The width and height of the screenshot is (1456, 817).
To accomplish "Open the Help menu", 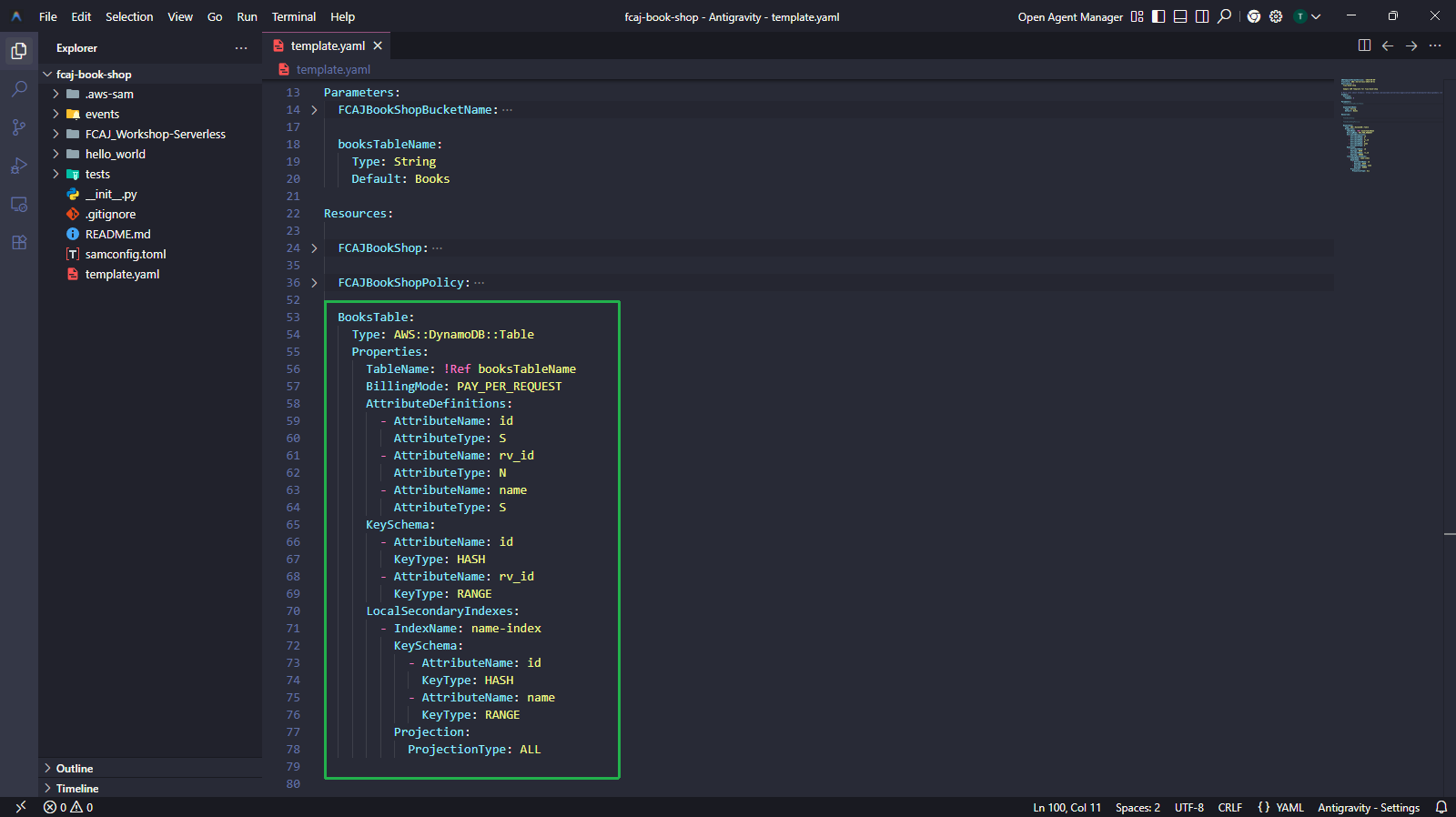I will pyautogui.click(x=342, y=16).
